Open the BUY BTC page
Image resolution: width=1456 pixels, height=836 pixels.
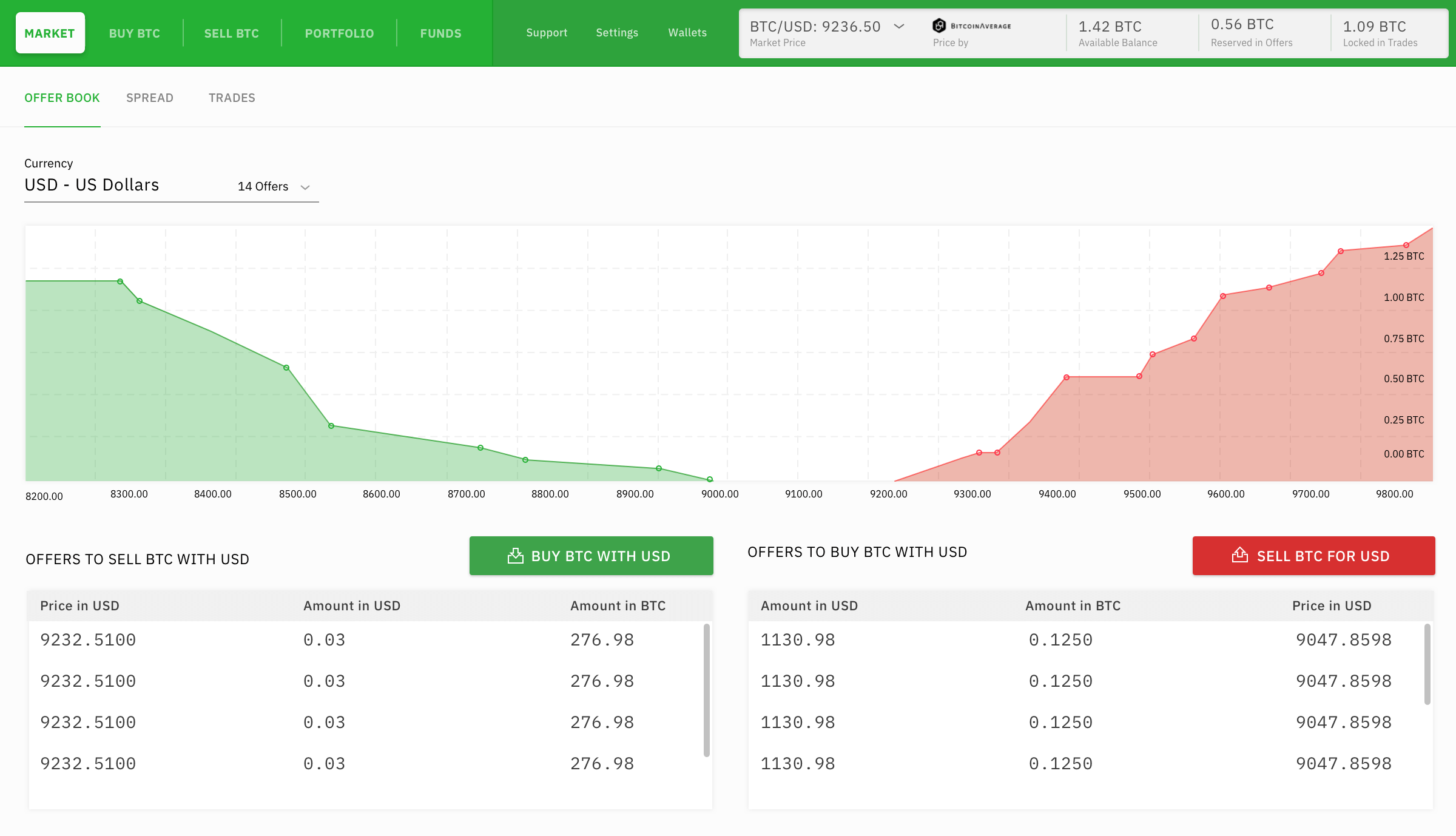[x=134, y=33]
